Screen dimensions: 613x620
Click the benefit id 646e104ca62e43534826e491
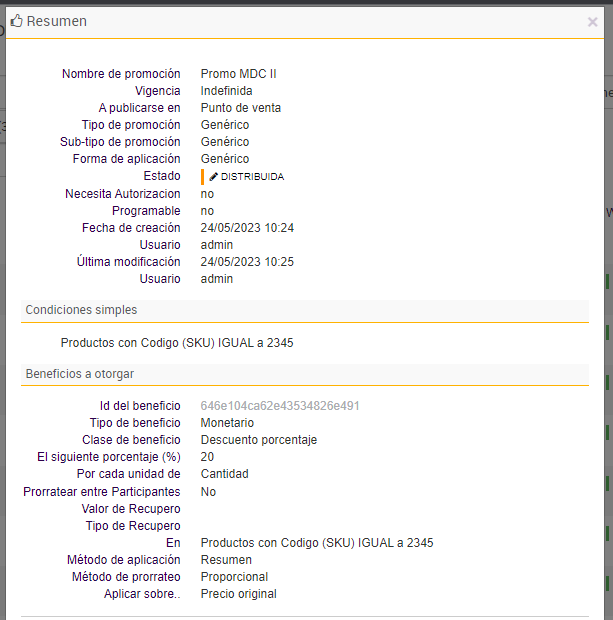(280, 406)
